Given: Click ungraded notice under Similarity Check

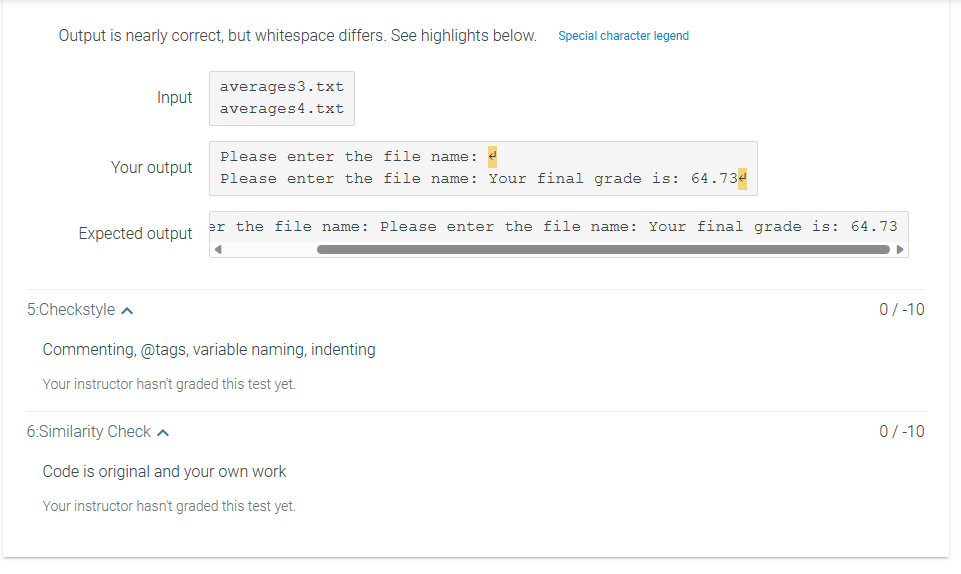Looking at the screenshot, I should [x=169, y=507].
